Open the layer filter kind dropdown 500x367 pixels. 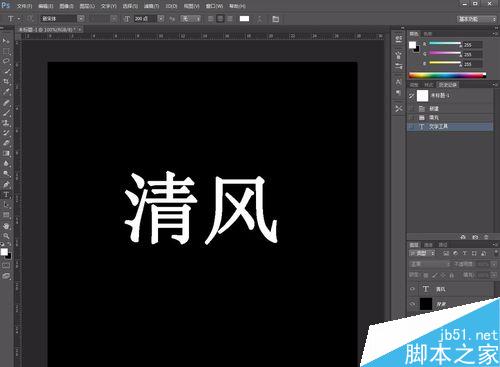pos(422,253)
